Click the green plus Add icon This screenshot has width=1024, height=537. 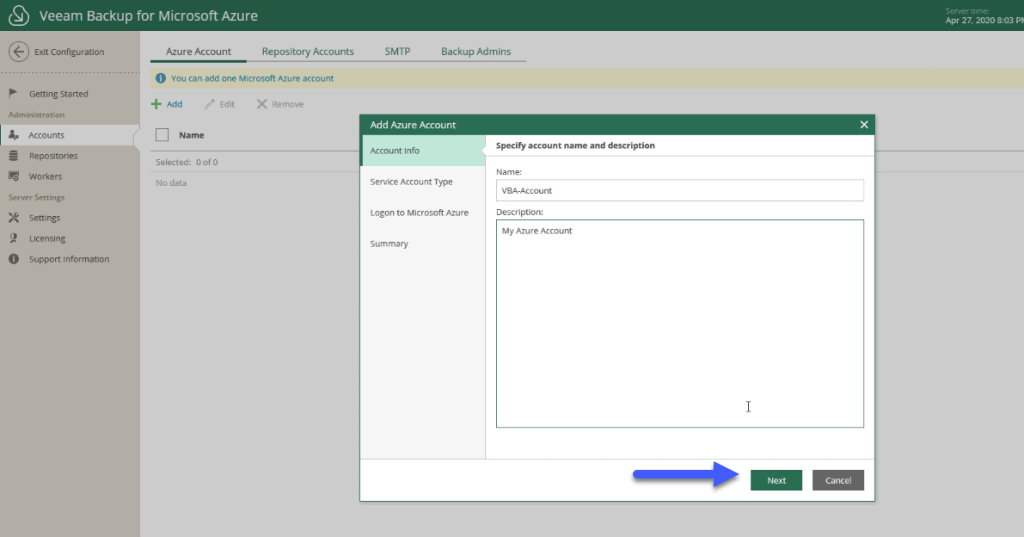tap(156, 104)
